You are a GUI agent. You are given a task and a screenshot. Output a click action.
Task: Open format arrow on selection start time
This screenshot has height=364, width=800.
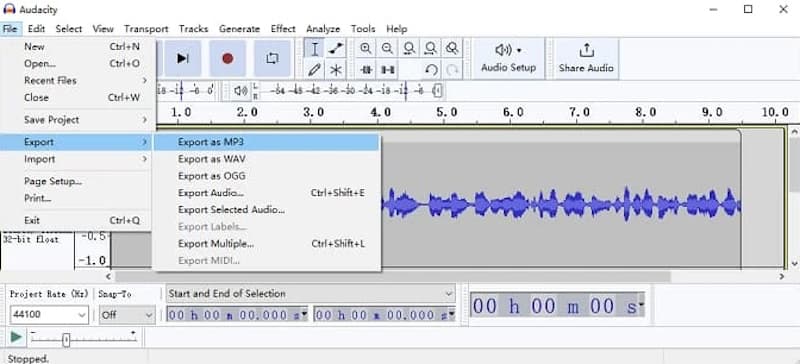(x=304, y=314)
